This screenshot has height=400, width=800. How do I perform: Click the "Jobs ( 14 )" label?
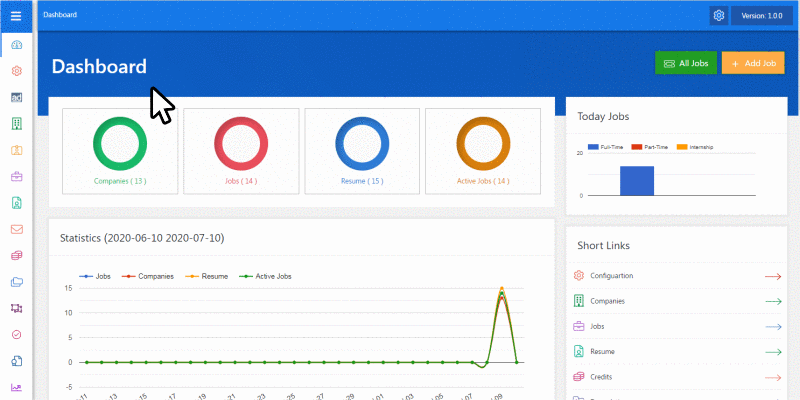click(x=241, y=181)
